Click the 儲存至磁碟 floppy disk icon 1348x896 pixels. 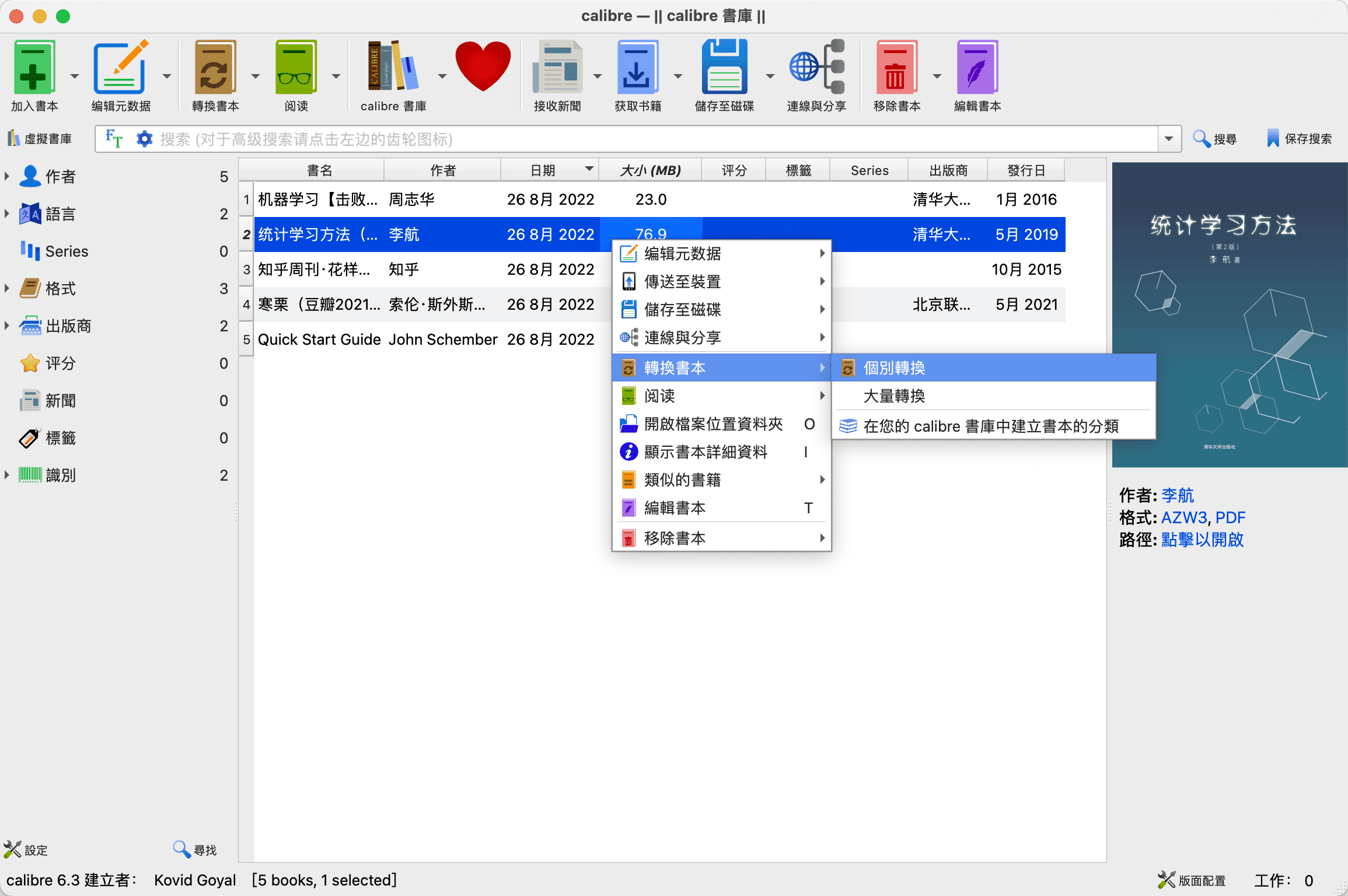tap(725, 67)
